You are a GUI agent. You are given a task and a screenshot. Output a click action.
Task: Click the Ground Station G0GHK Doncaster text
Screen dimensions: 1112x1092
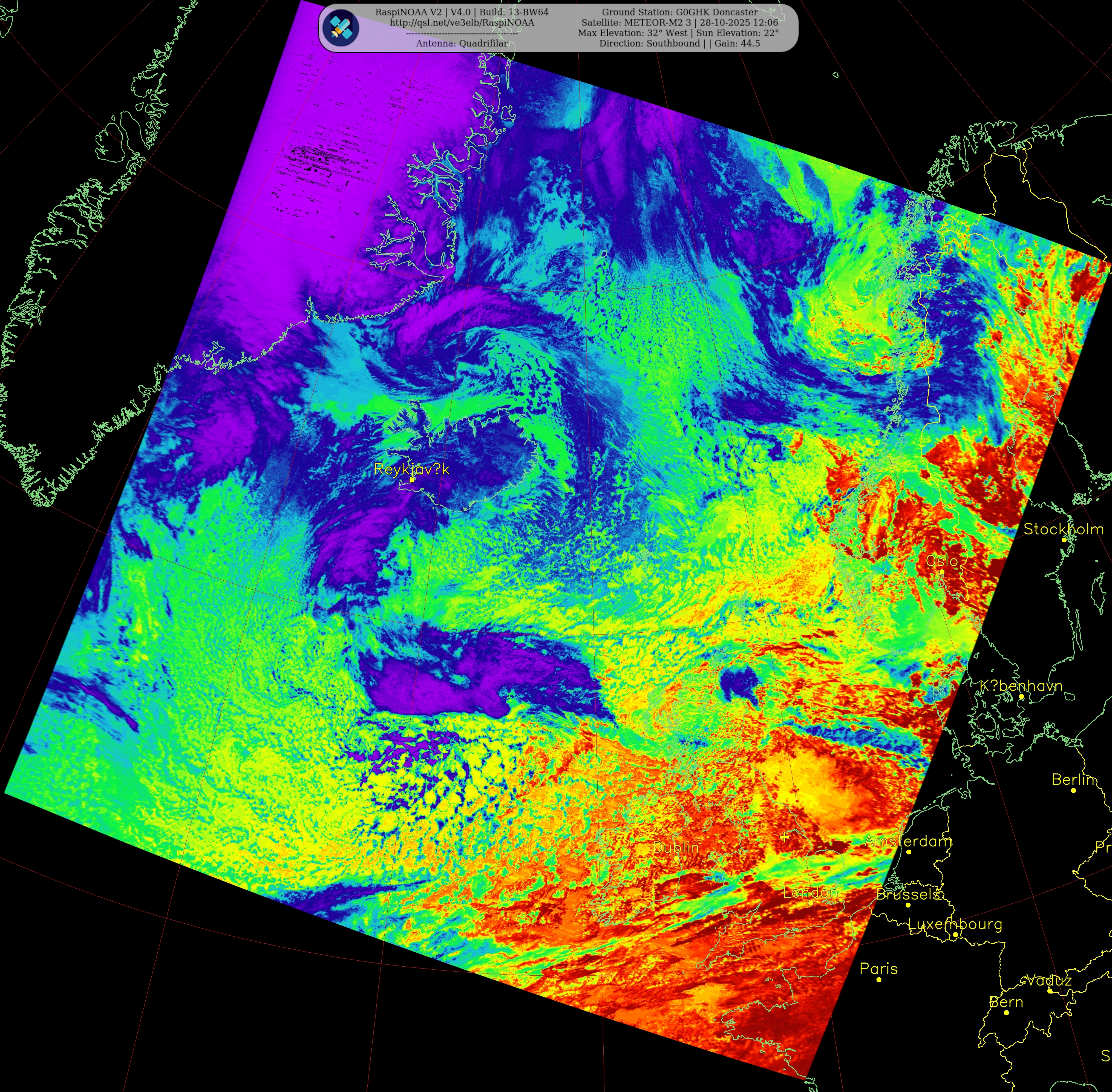[679, 12]
